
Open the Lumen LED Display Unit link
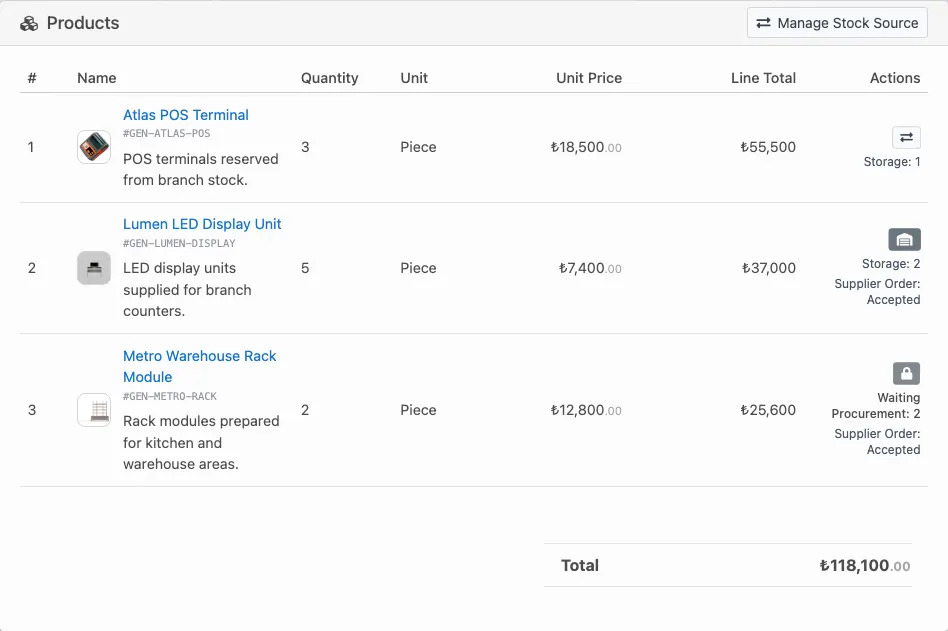pos(202,224)
